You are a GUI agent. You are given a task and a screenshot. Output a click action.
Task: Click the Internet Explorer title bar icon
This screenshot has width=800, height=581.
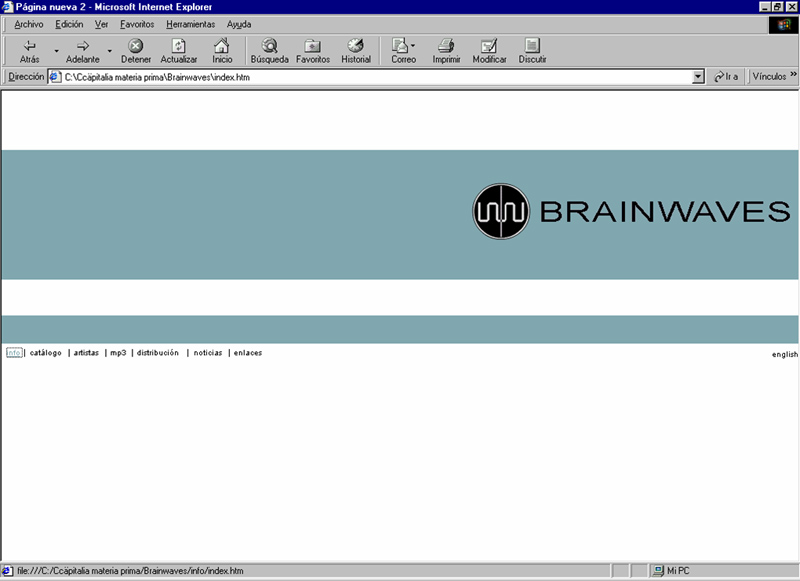click(x=8, y=7)
